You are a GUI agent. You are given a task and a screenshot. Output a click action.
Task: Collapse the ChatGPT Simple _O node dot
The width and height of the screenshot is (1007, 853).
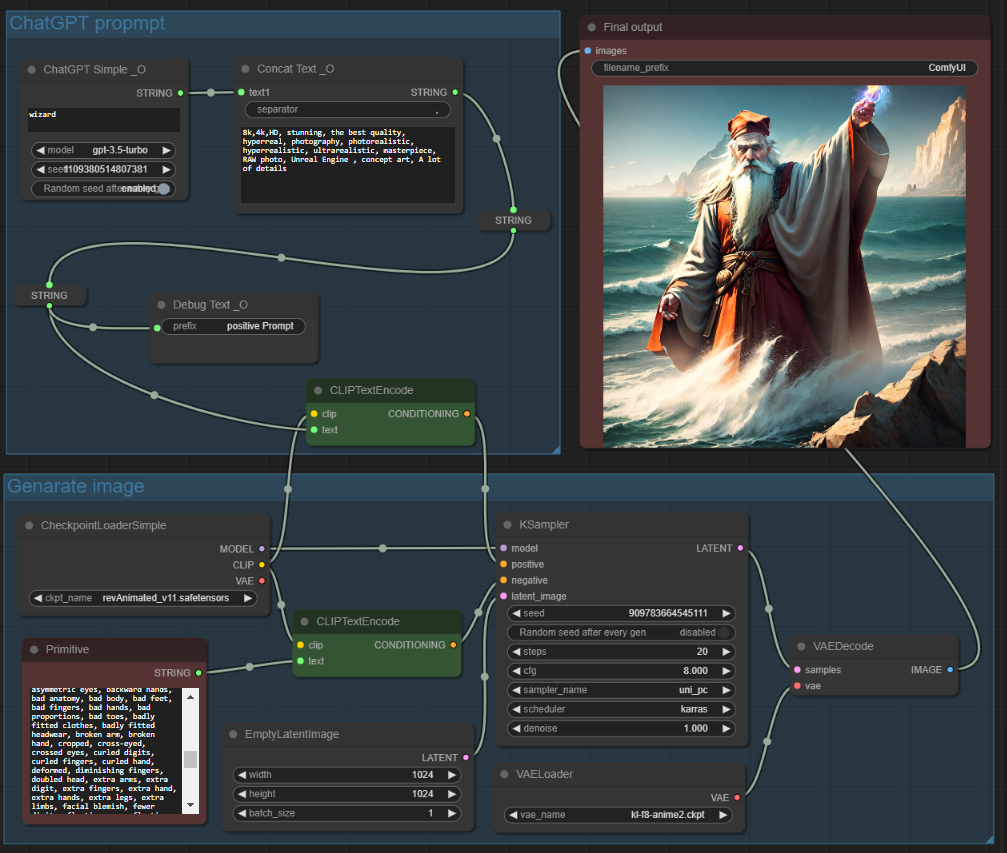coord(31,69)
